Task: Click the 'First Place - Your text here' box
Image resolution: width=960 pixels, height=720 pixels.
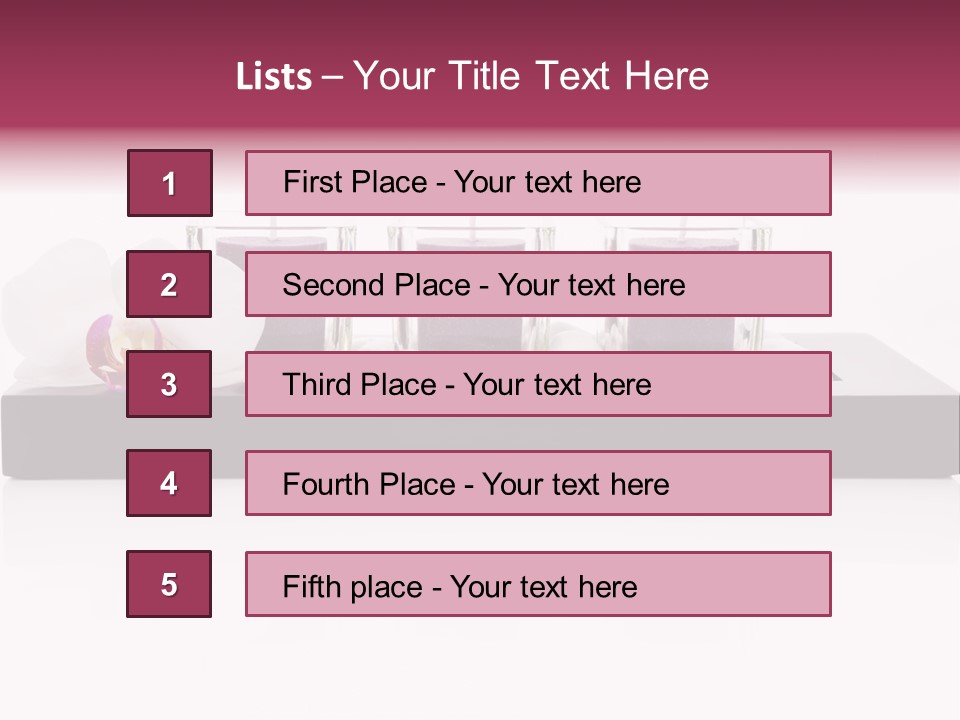Action: point(538,183)
